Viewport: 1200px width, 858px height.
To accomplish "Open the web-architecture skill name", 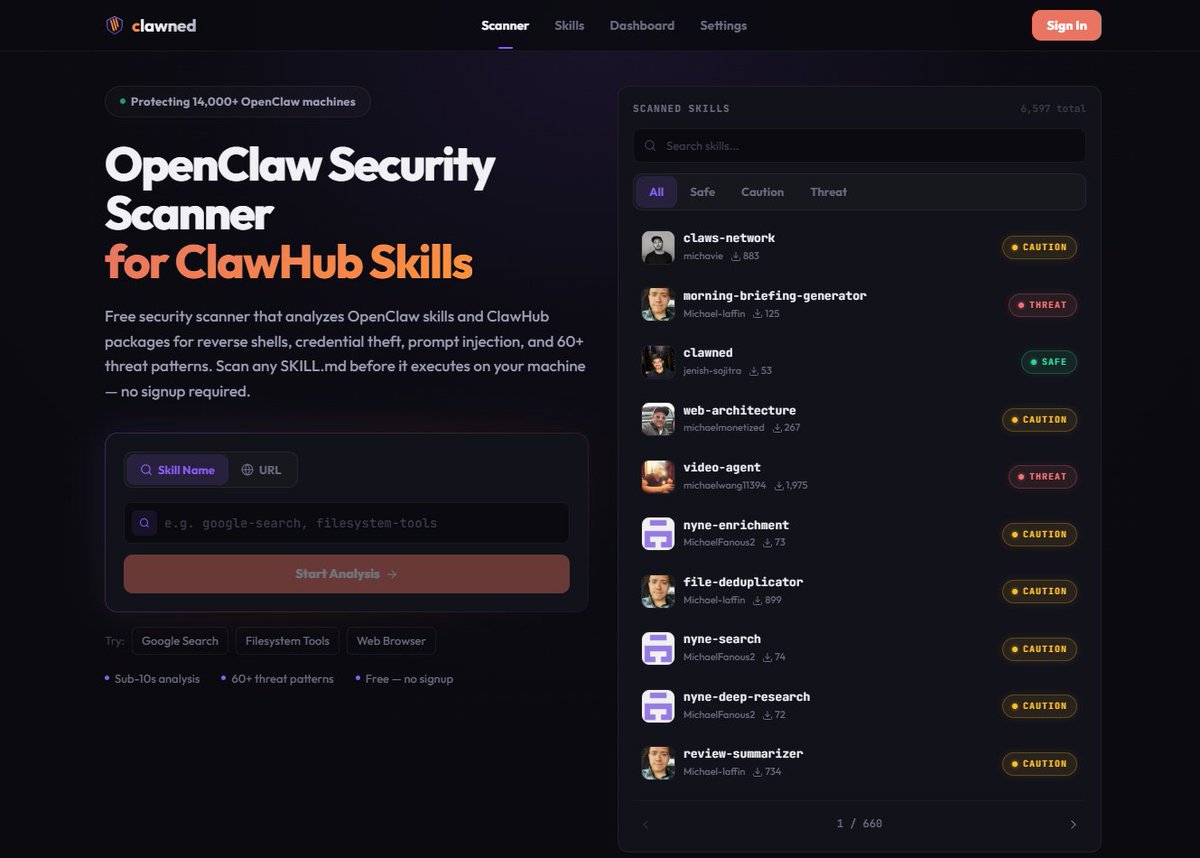I will tap(739, 410).
